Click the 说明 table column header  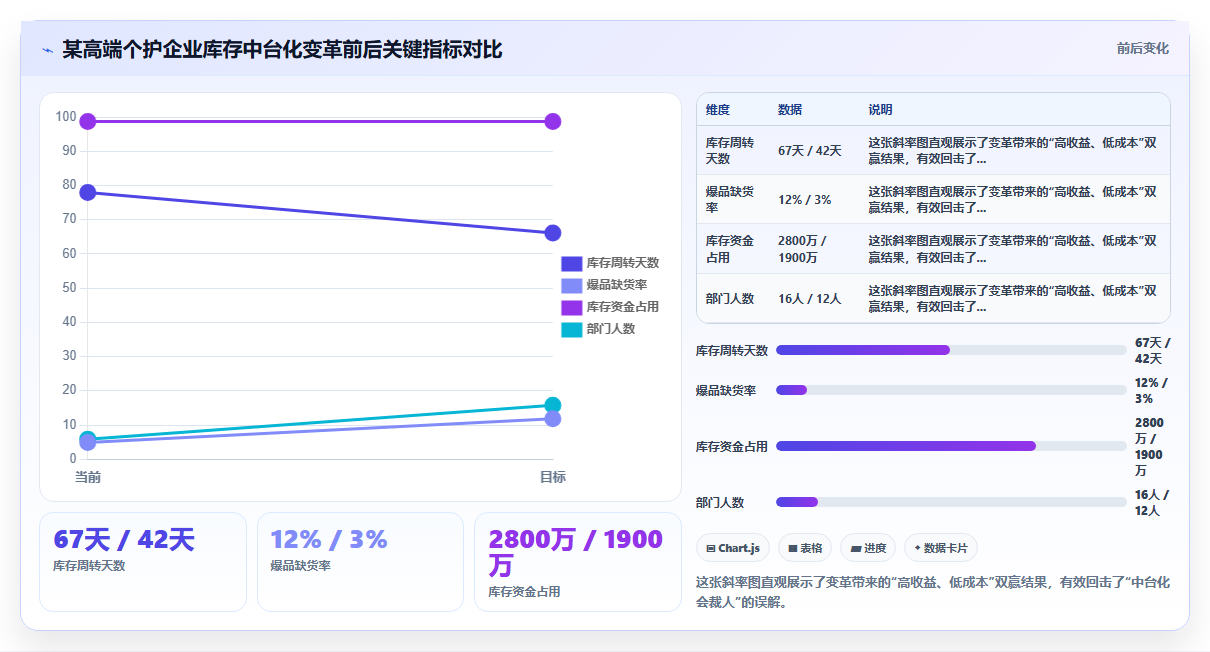click(880, 110)
